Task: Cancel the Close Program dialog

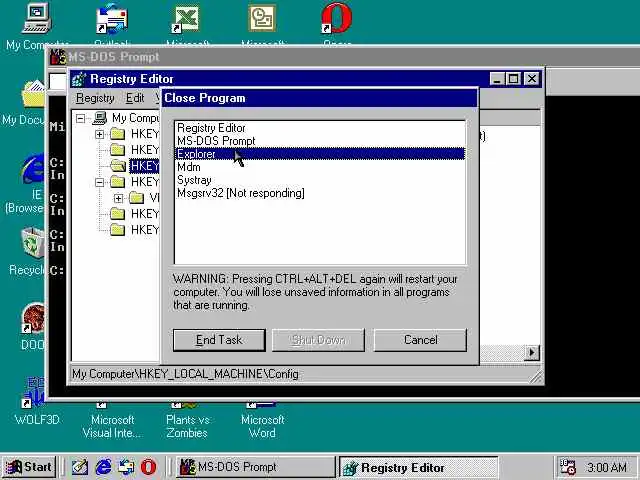Action: tap(420, 340)
